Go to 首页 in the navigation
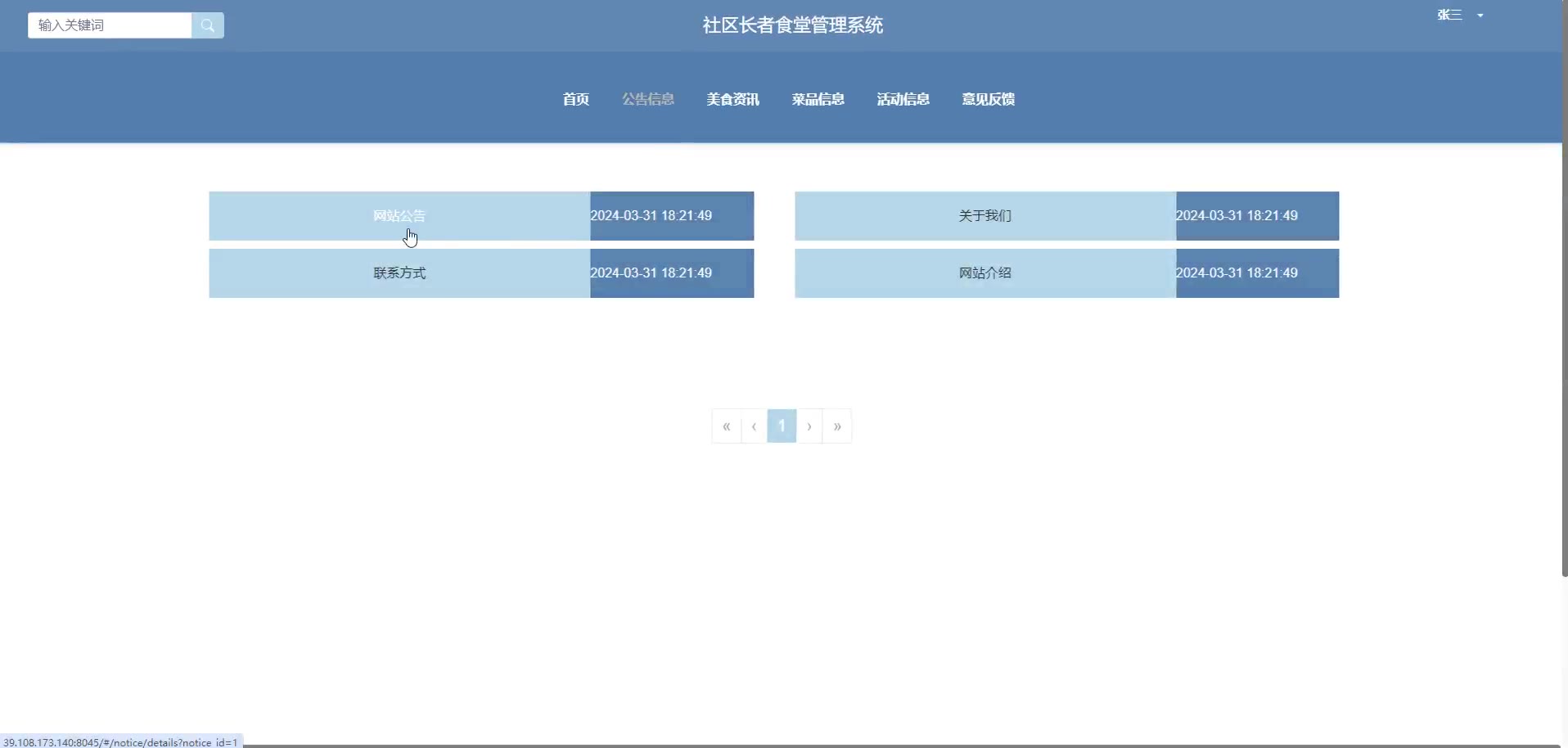Viewport: 1568px width, 748px height. pos(576,99)
